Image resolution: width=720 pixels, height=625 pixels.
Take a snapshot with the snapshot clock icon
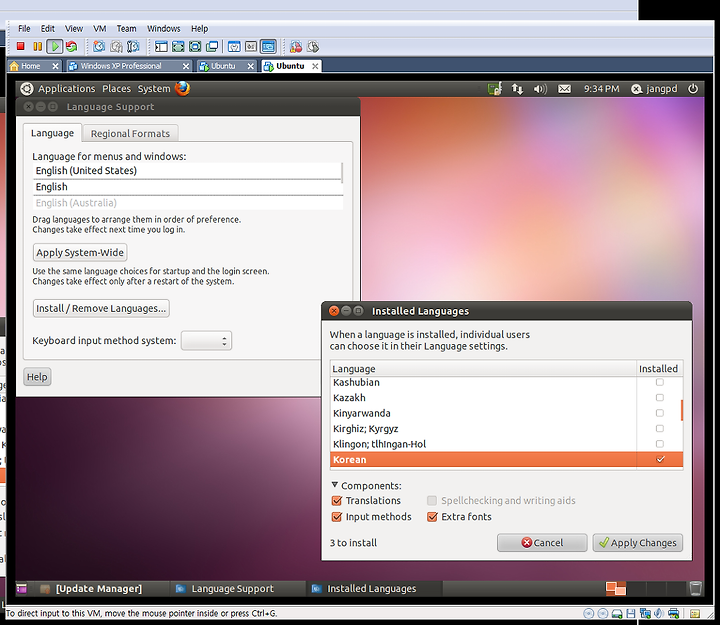point(99,46)
